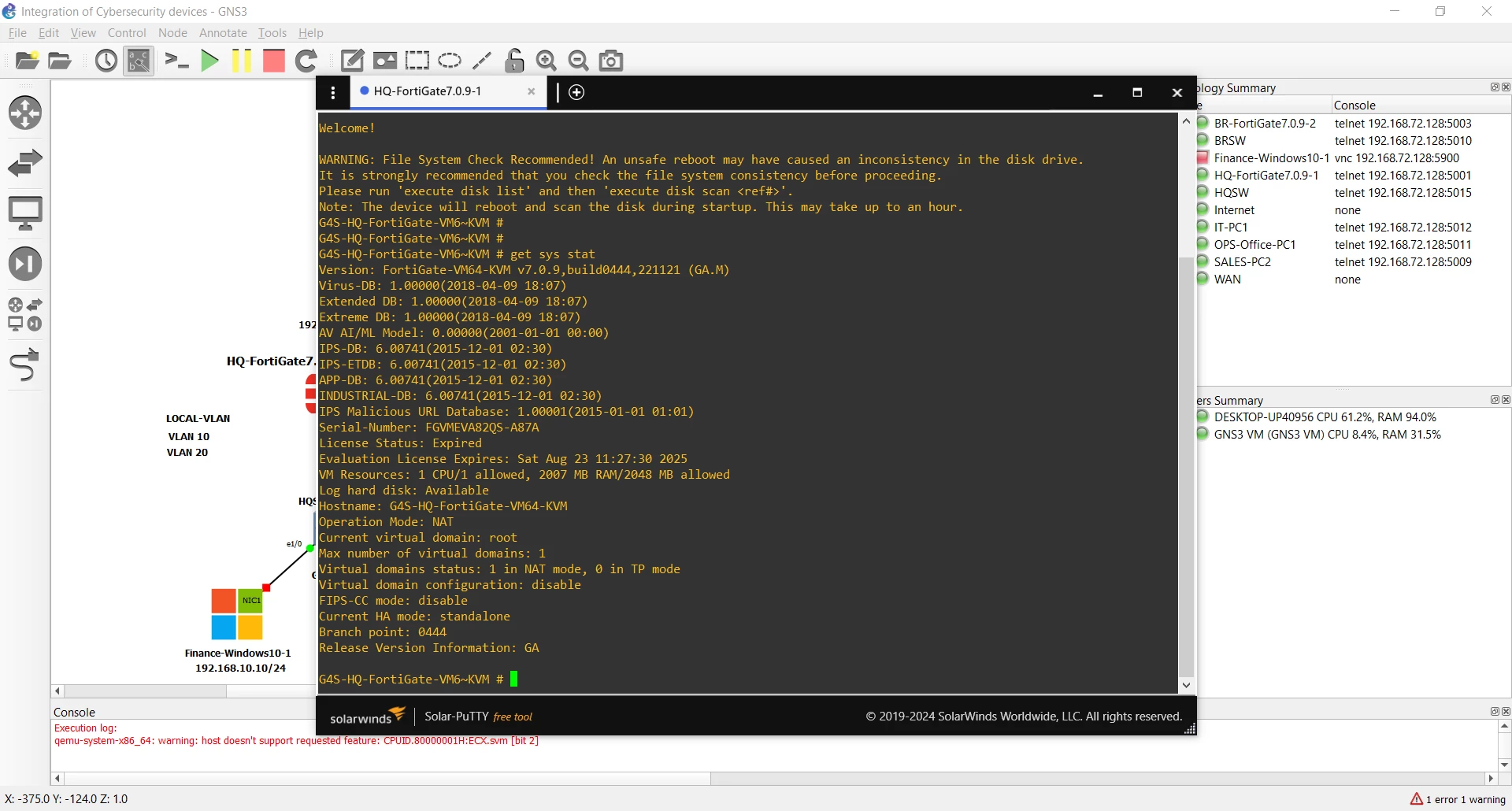Viewport: 1512px width, 811px height.
Task: Browse all devices in sidebar
Action: 25,314
